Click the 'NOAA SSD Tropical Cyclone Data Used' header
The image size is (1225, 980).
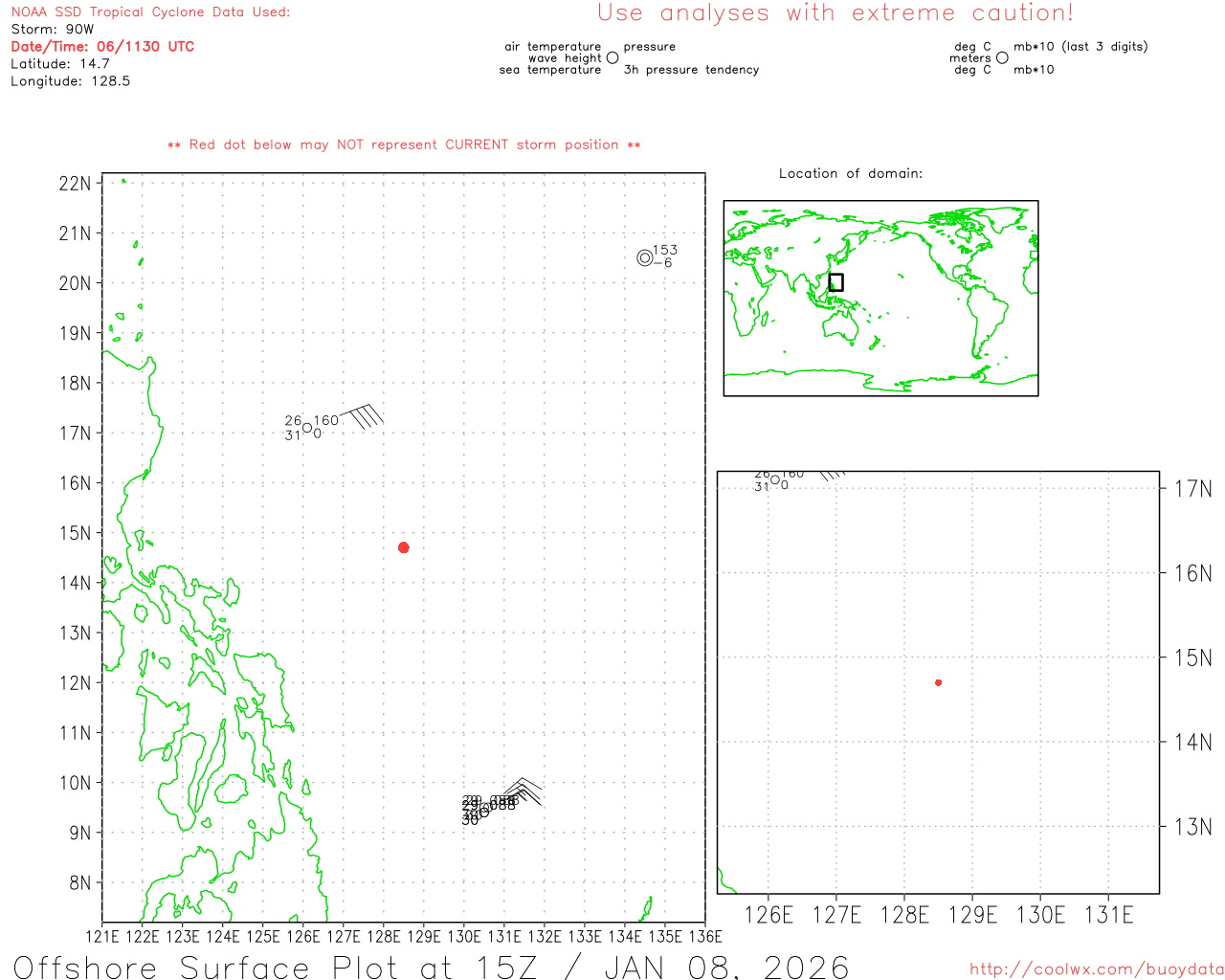[150, 12]
